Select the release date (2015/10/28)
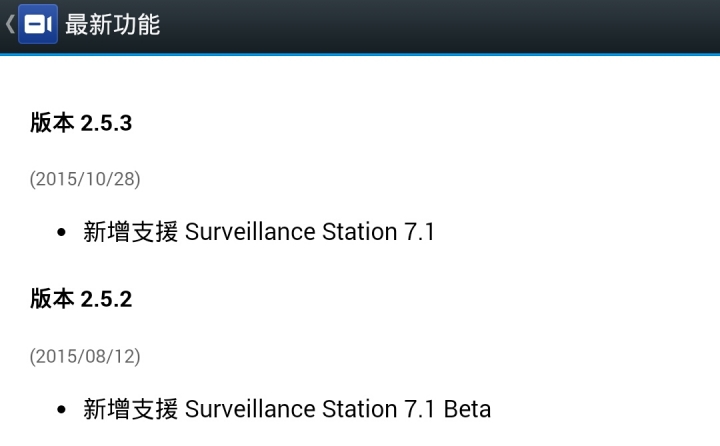Image resolution: width=720 pixels, height=446 pixels. (x=85, y=179)
